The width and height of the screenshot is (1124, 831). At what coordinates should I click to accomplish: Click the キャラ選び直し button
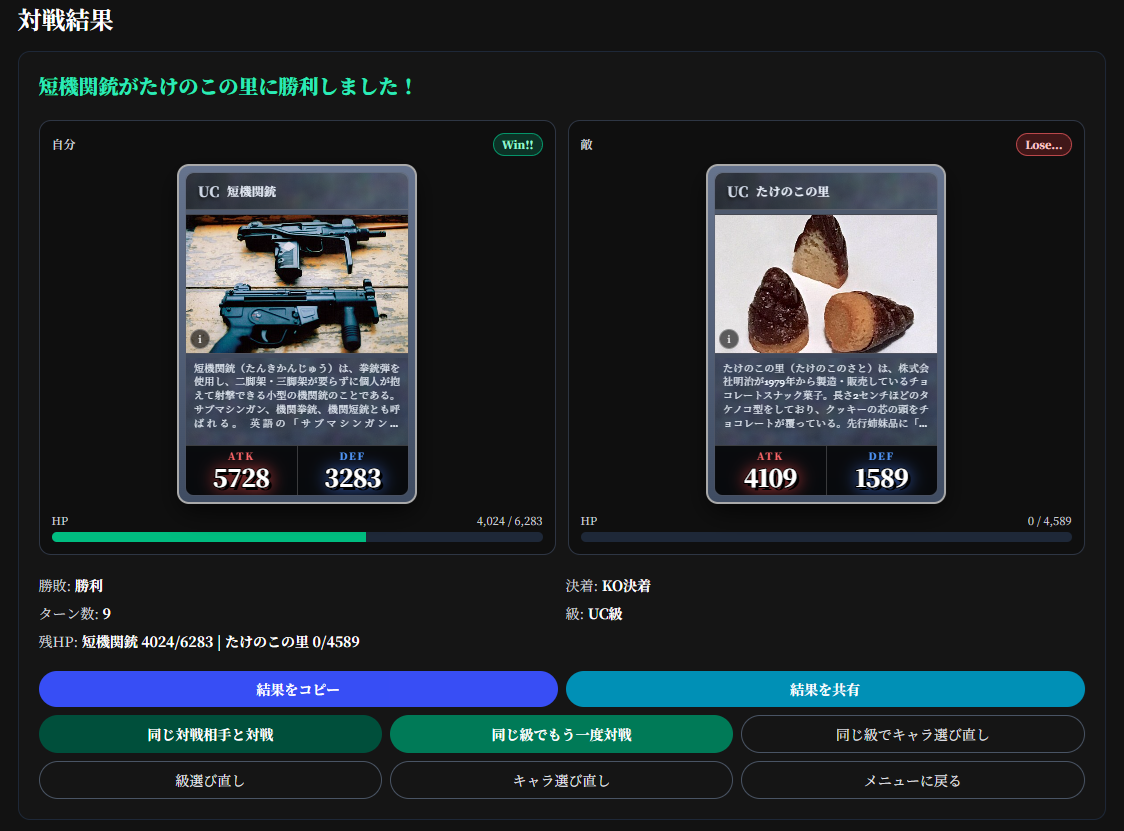561,780
